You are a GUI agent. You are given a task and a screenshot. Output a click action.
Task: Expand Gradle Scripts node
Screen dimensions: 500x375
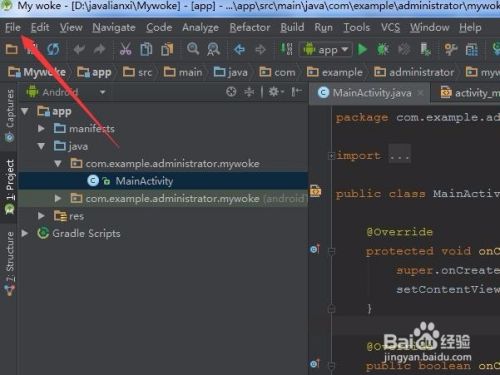[x=25, y=233]
